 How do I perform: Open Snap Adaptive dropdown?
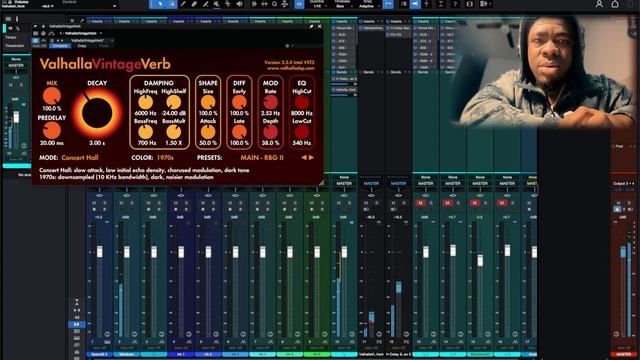[x=368, y=6]
